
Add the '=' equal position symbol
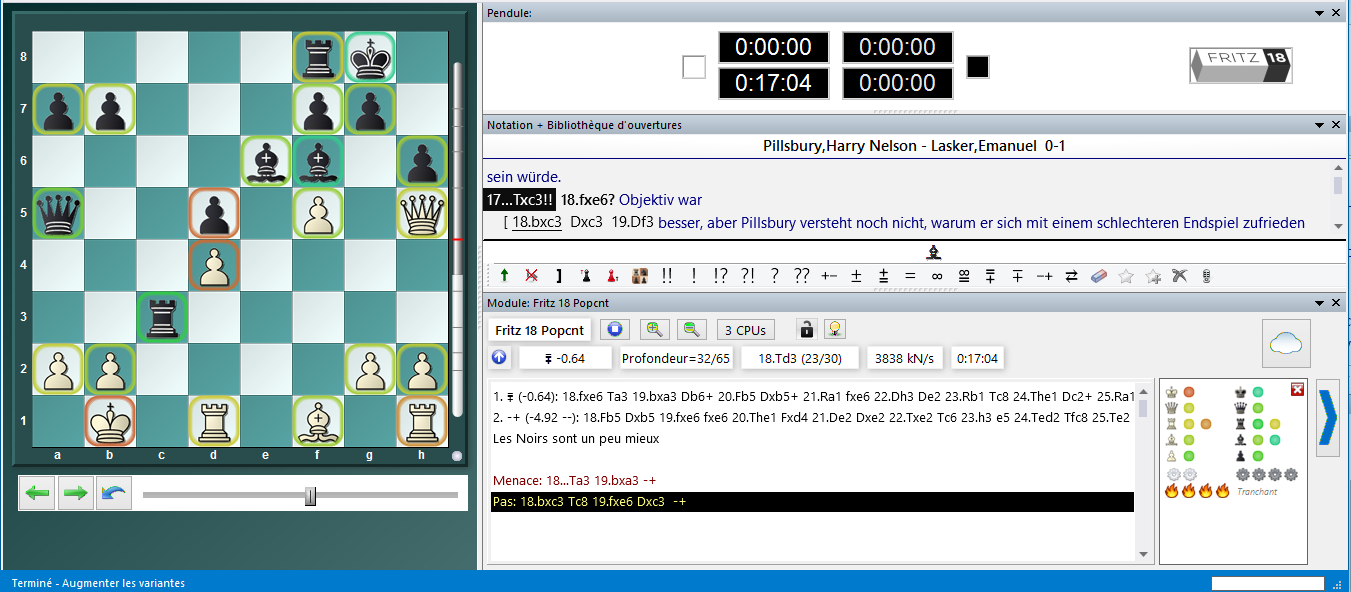click(910, 275)
